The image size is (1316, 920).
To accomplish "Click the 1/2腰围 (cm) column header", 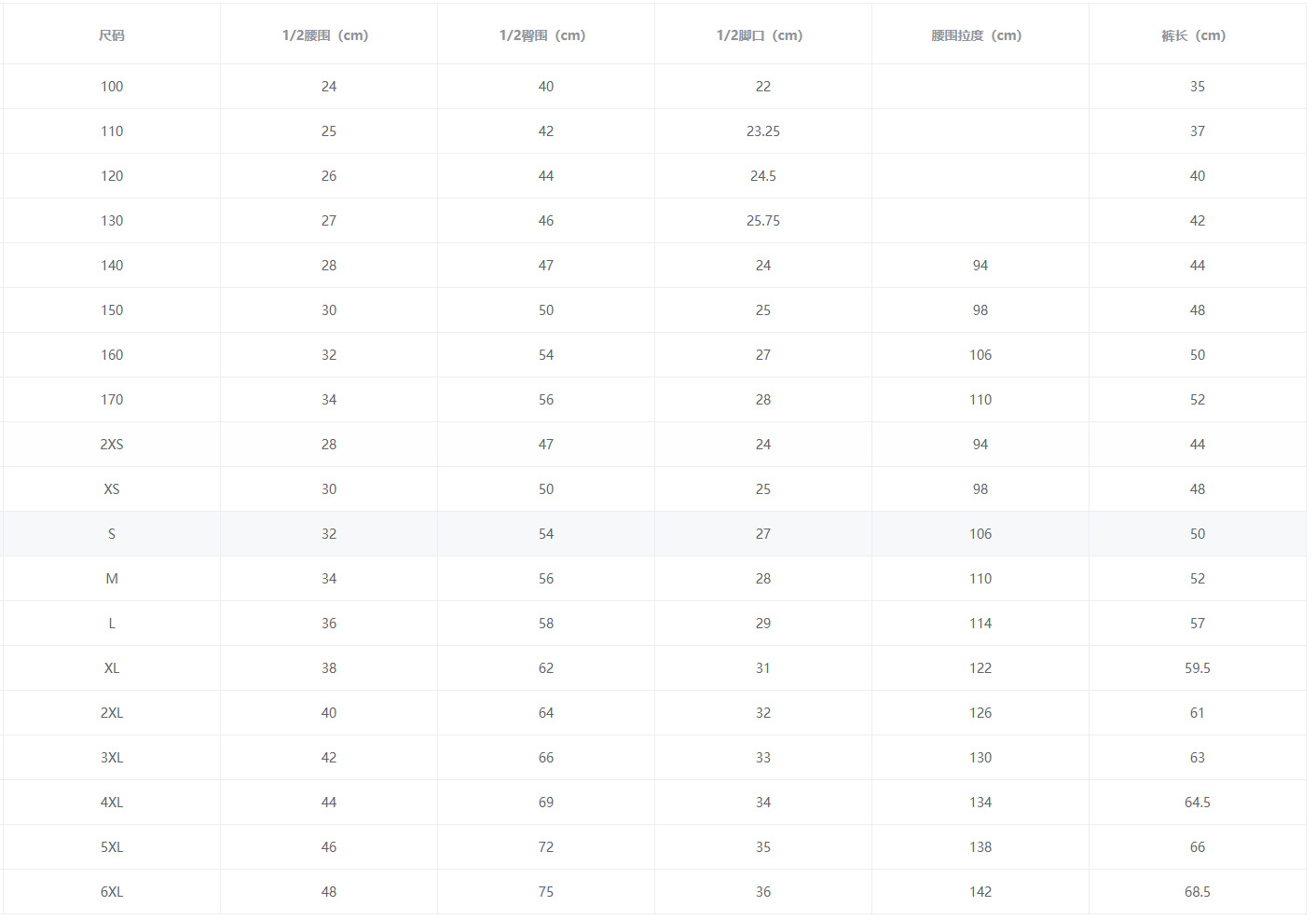I will click(x=325, y=35).
